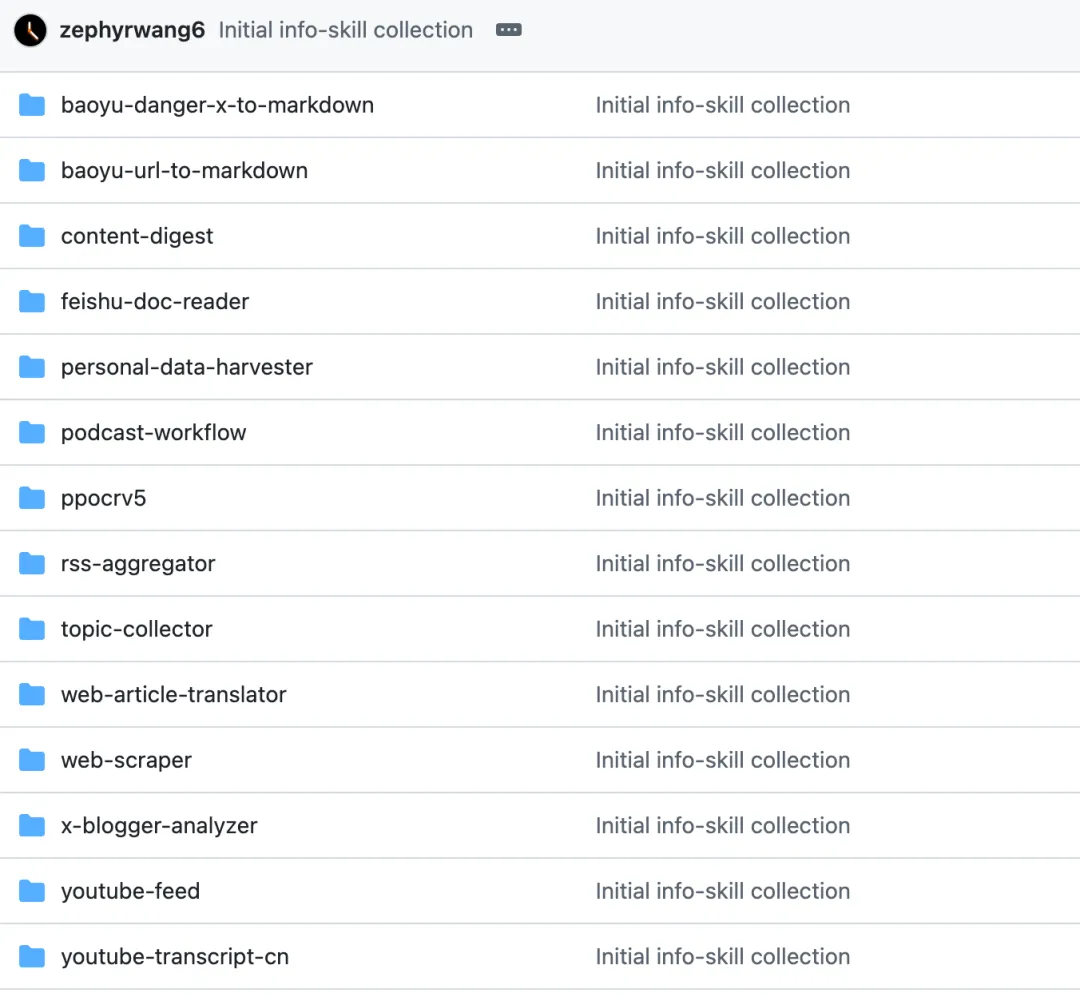
Task: Open zephyrwang6 user profile link
Action: [132, 30]
